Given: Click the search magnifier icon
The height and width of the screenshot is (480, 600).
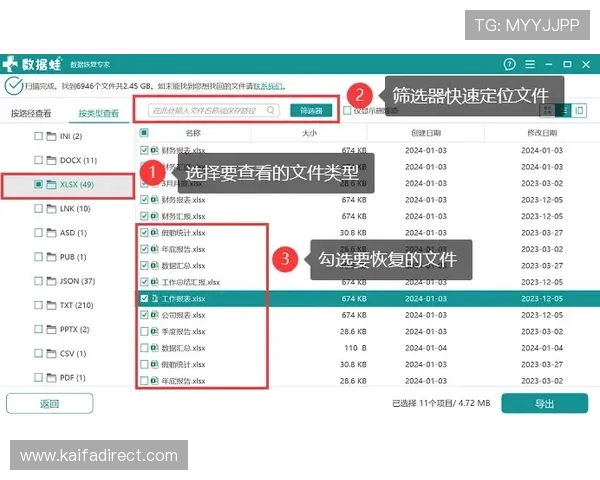Looking at the screenshot, I should tap(273, 110).
